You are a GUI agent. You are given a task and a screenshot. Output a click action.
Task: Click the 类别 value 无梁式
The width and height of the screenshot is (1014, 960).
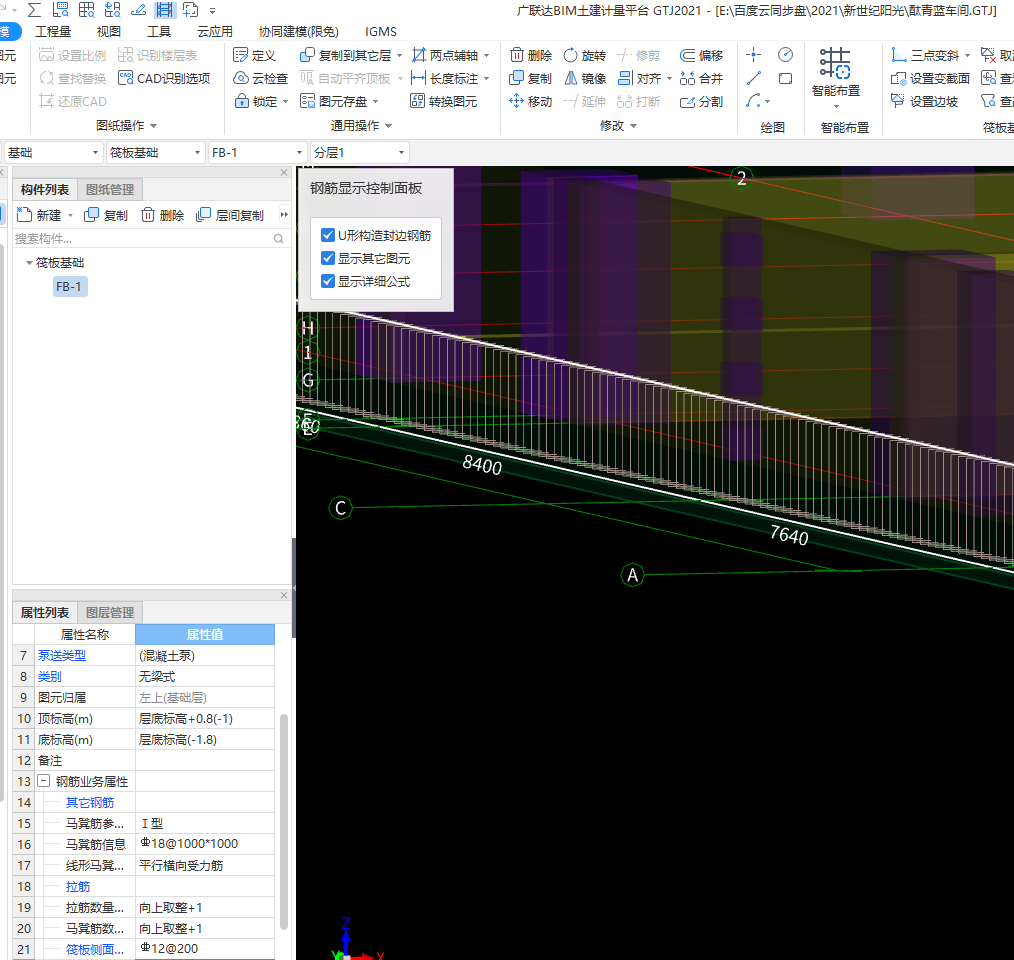[x=205, y=677]
